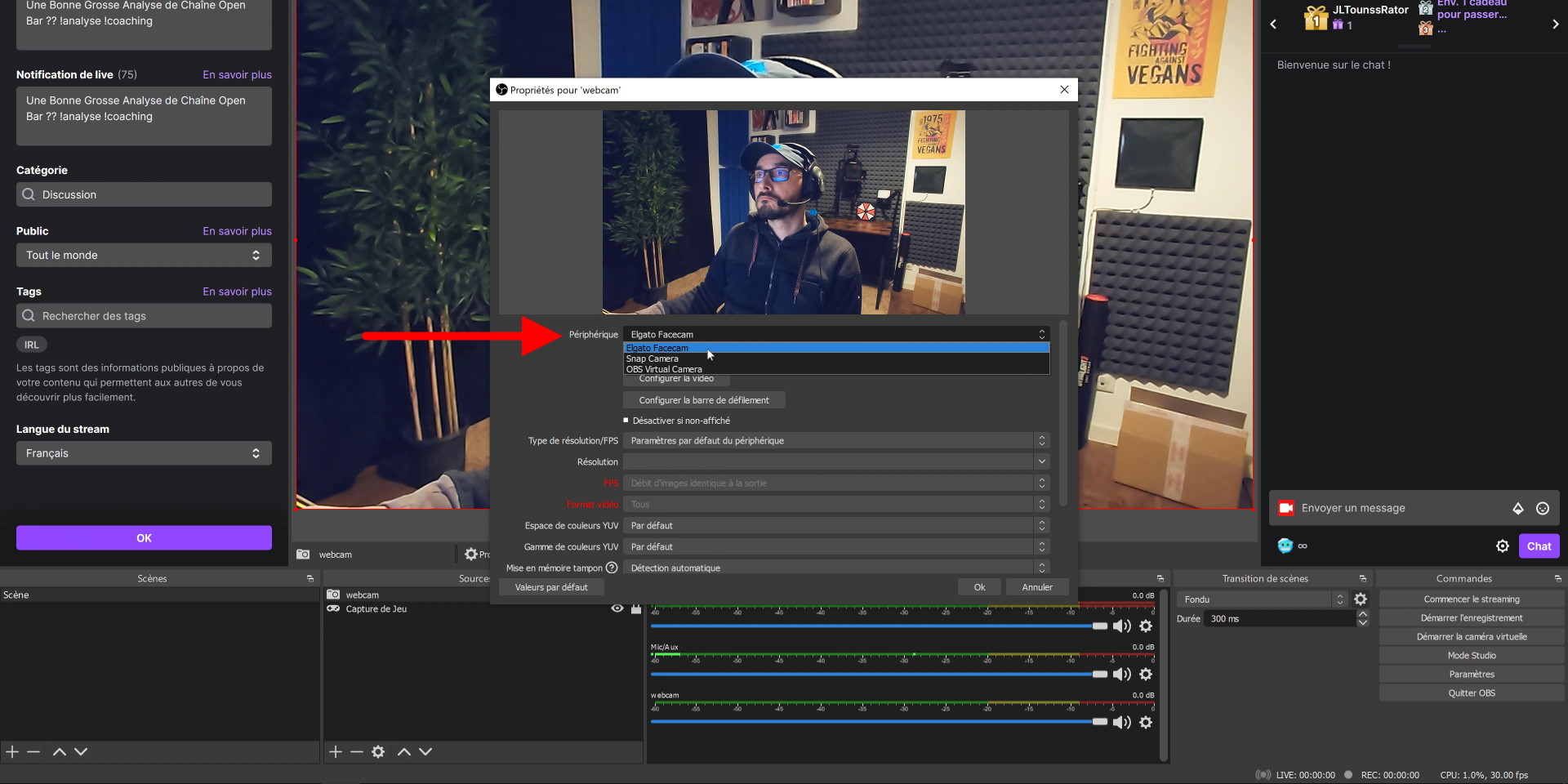Move scene down with arrow icon
Image resolution: width=1568 pixels, height=784 pixels.
click(81, 751)
